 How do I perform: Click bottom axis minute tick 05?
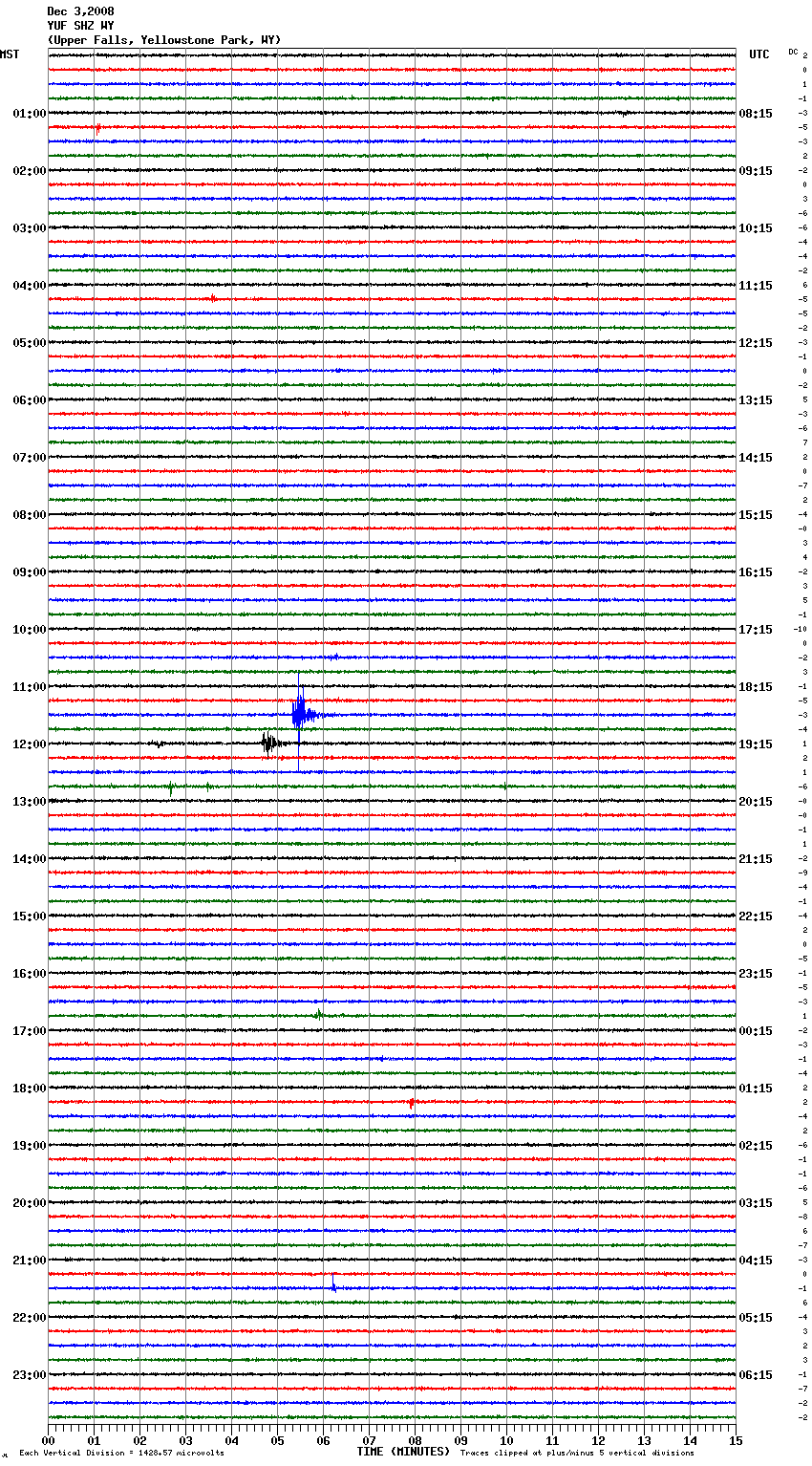(277, 1440)
